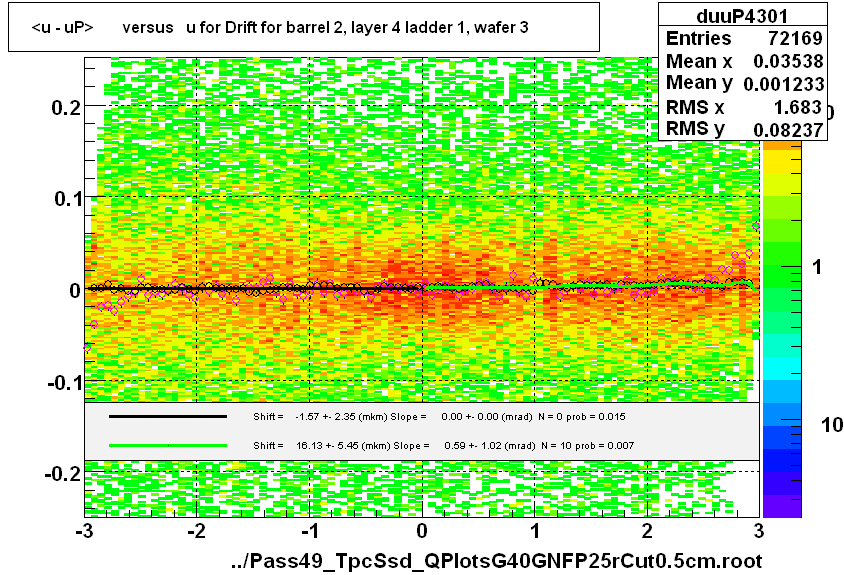Click the cyan band of the color palette

[782, 369]
